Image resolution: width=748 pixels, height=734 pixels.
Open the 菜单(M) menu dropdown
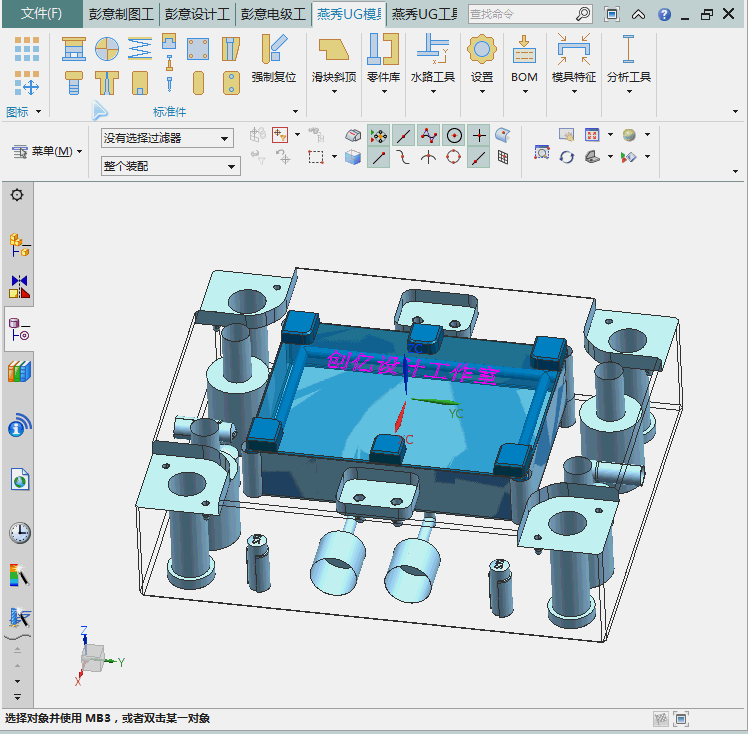[x=47, y=152]
